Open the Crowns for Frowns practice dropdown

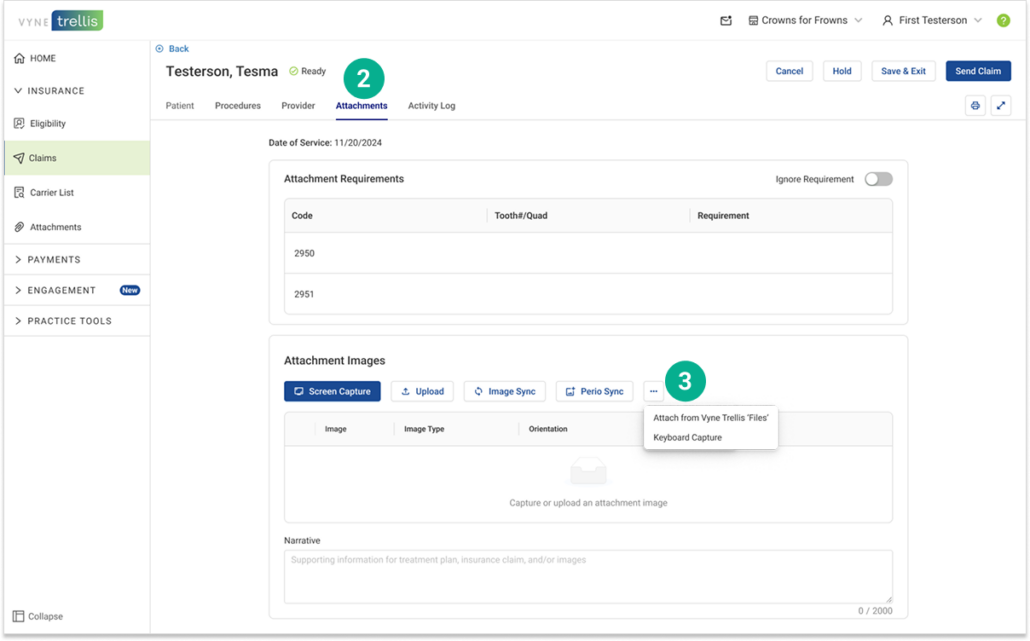[805, 20]
